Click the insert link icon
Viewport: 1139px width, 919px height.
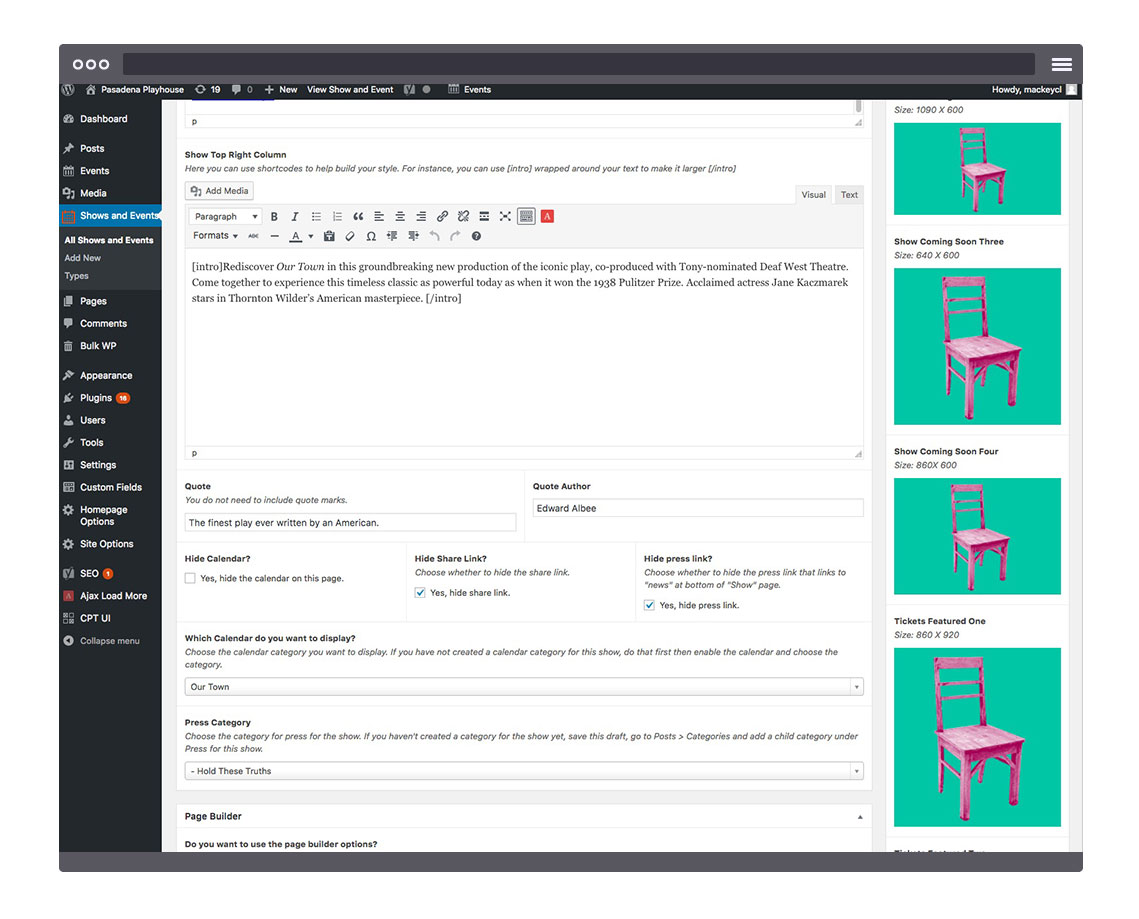(x=442, y=217)
